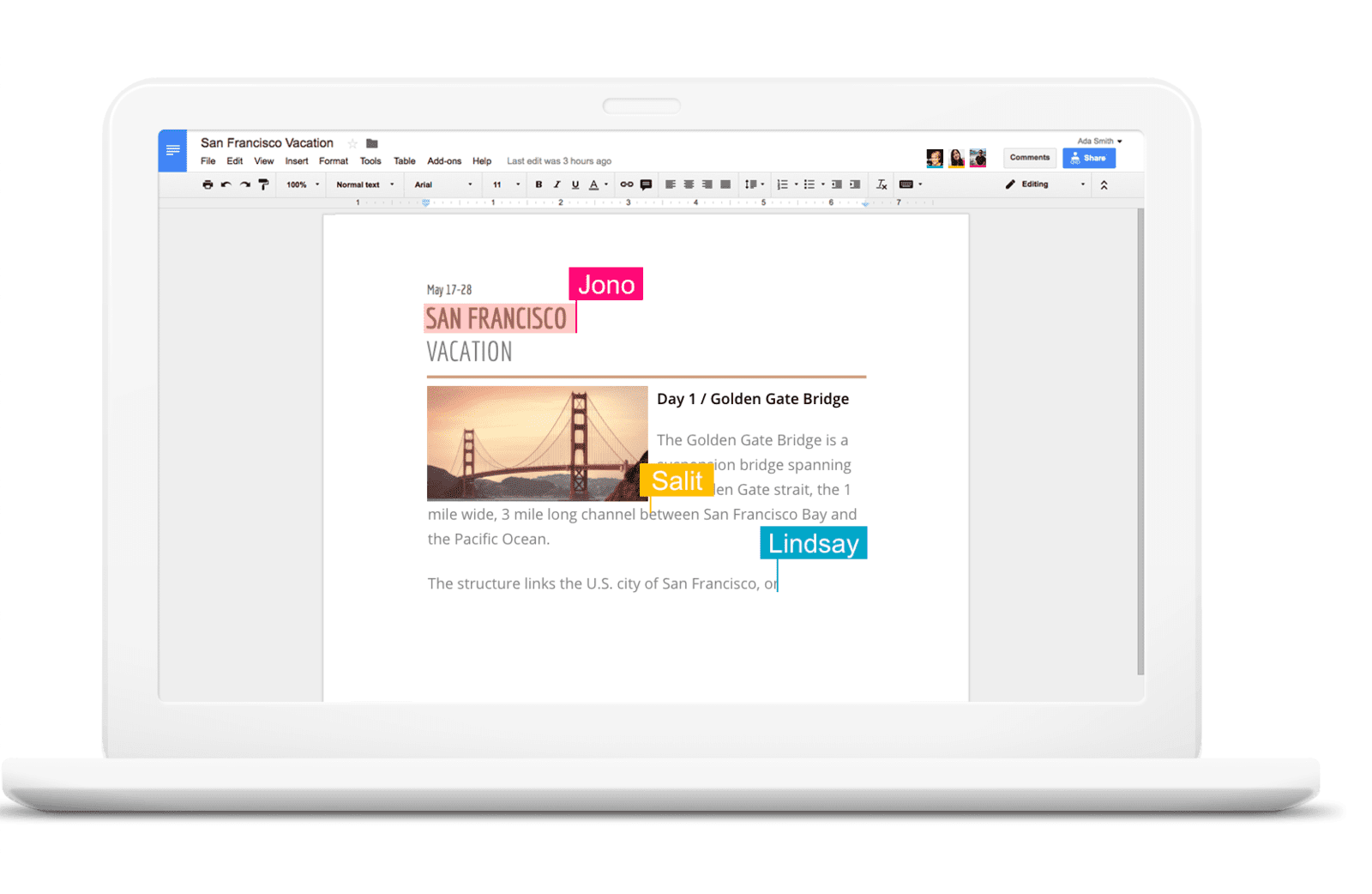Open the 100% zoom dropdown

pyautogui.click(x=302, y=184)
